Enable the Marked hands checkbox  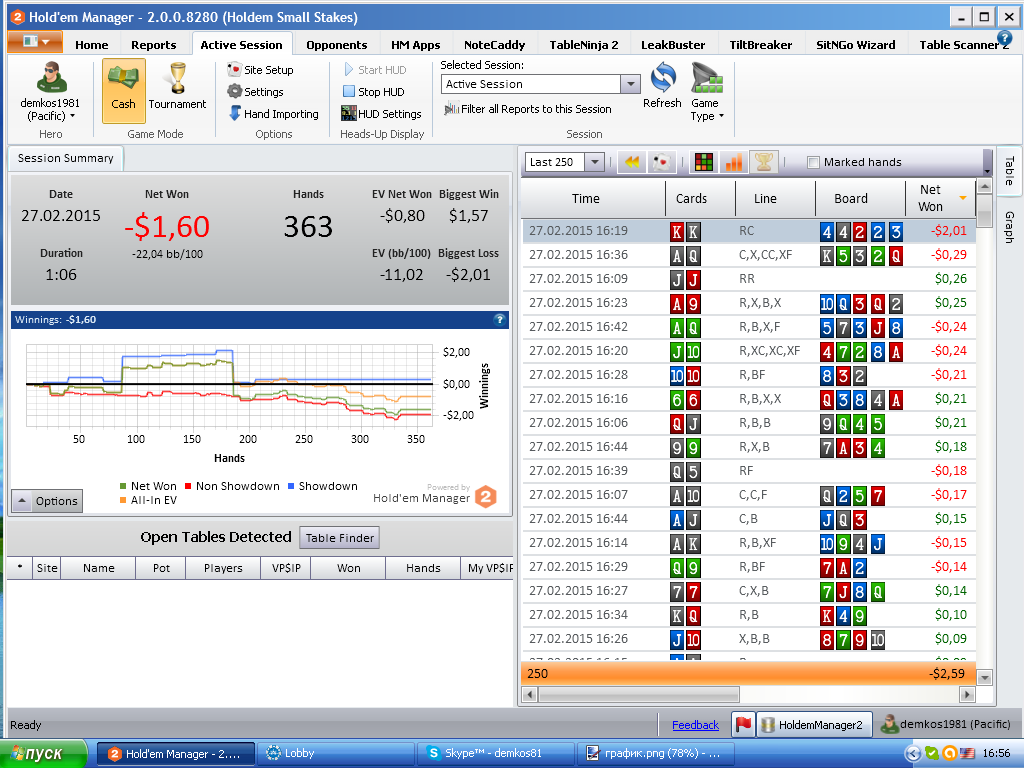point(813,163)
